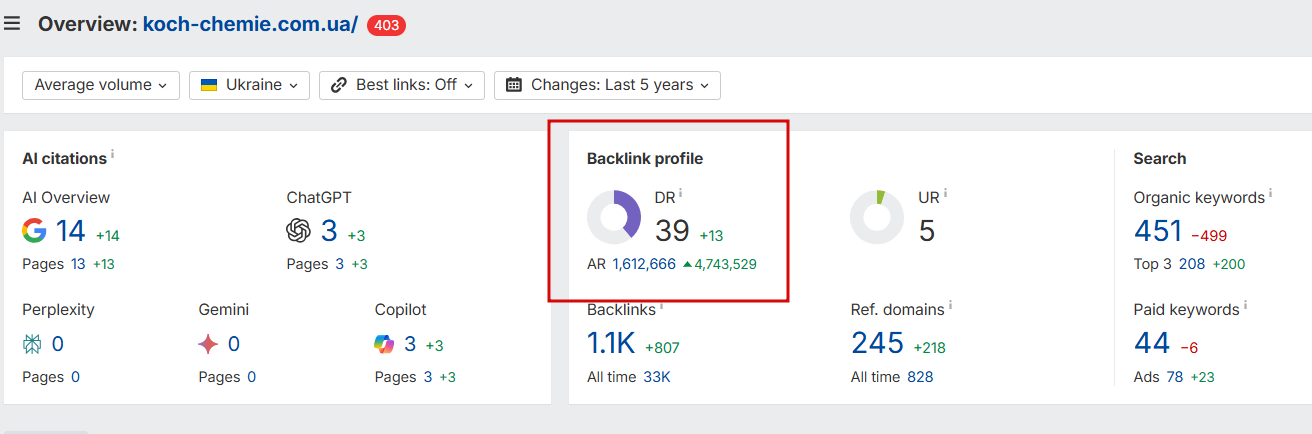
Task: Show Backlinks info tooltip icon
Action: click(661, 305)
